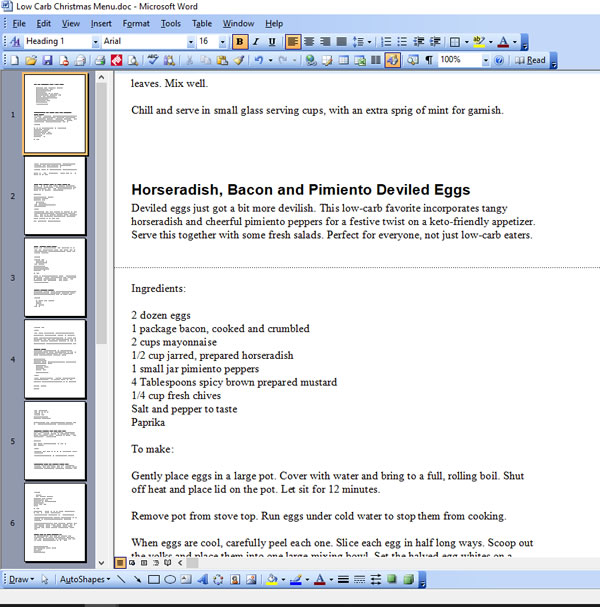Click the Open folder icon
The height and width of the screenshot is (607, 600).
[x=31, y=60]
